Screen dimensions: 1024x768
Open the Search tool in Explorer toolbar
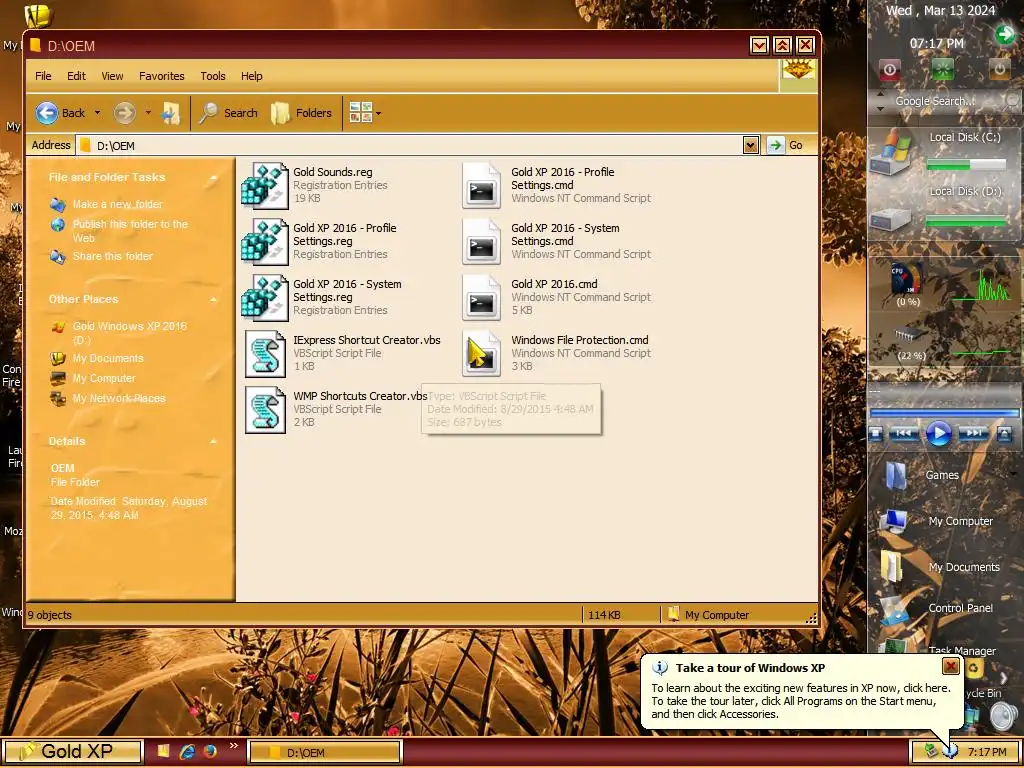click(228, 113)
